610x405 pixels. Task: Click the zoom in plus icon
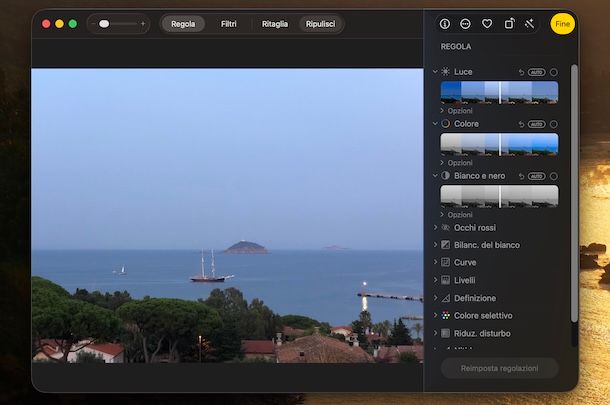(x=143, y=24)
